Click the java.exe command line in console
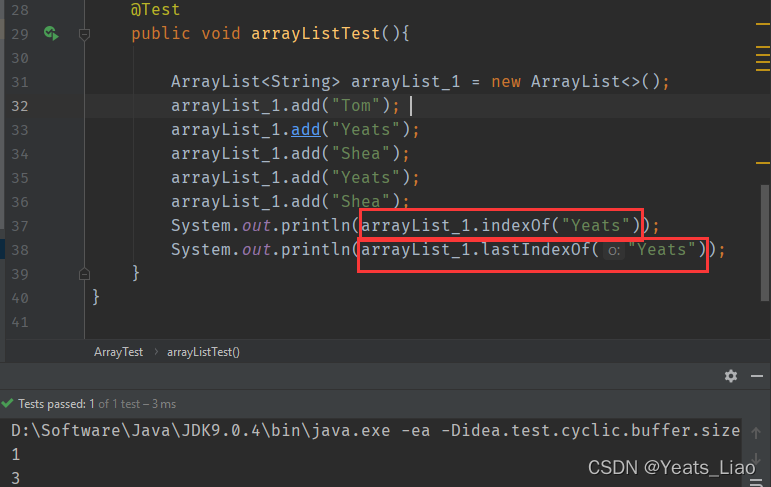 pos(376,430)
